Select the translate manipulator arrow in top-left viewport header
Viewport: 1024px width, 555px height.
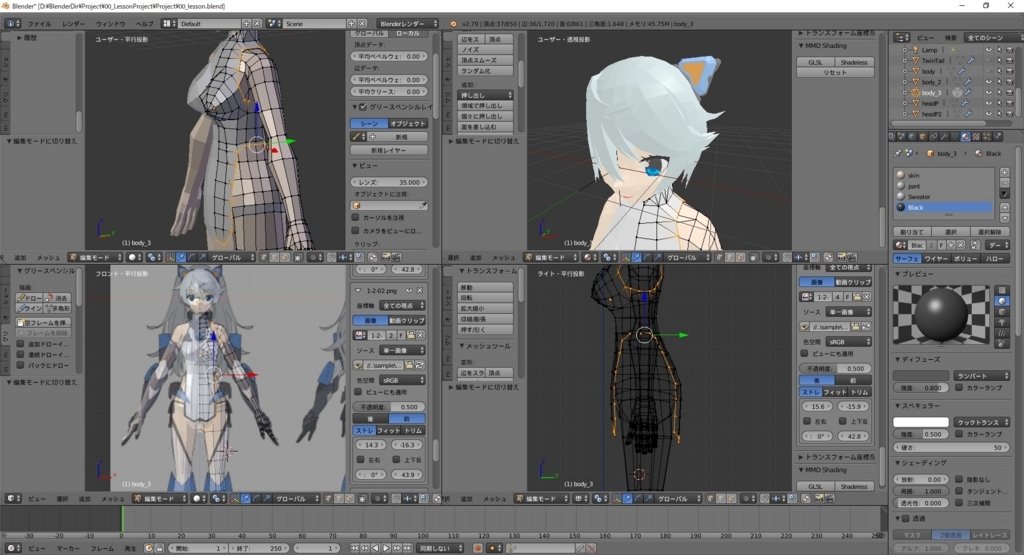(180, 257)
